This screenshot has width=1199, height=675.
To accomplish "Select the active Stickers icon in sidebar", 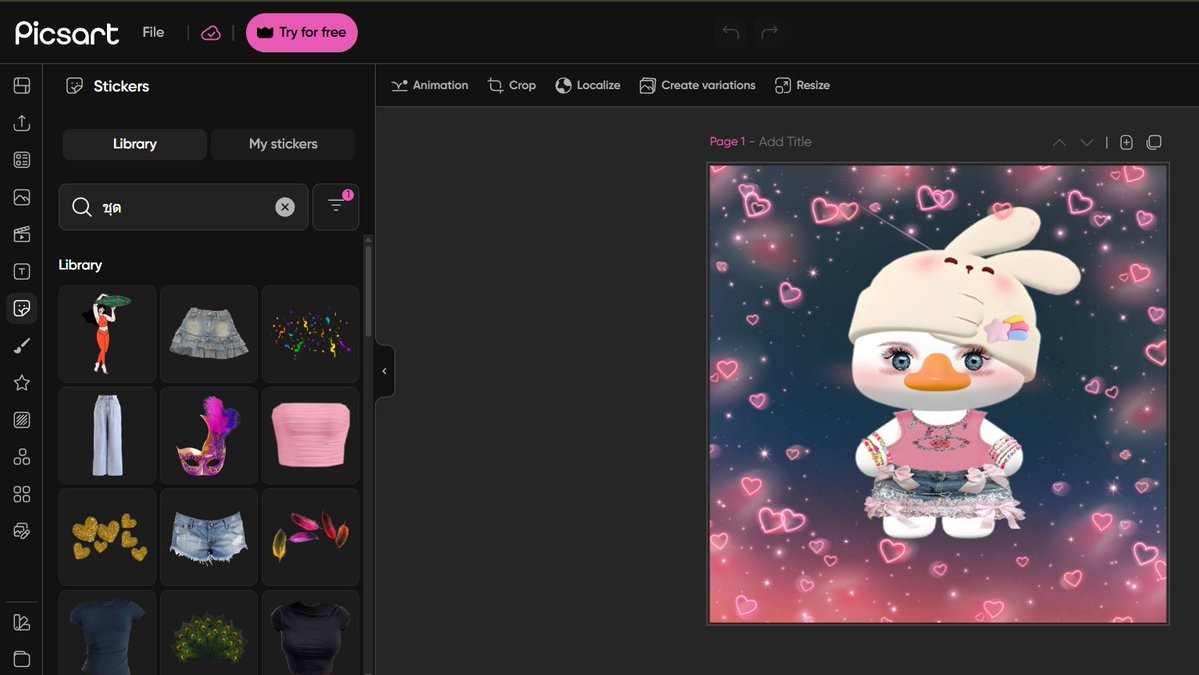I will point(21,308).
